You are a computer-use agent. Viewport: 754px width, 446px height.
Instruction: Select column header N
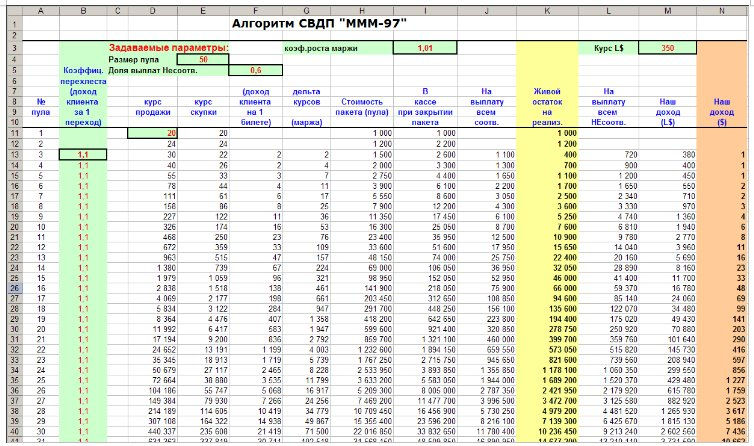coord(722,11)
